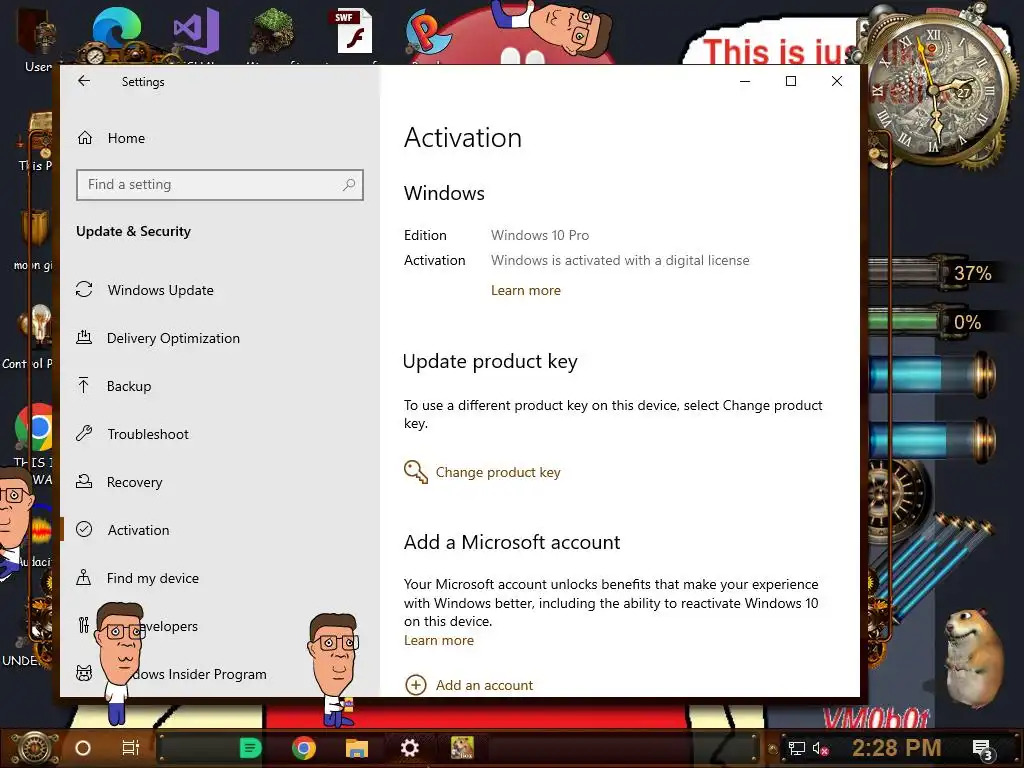Click the network icon in system tray
Image resolution: width=1024 pixels, height=768 pixels.
tap(797, 748)
